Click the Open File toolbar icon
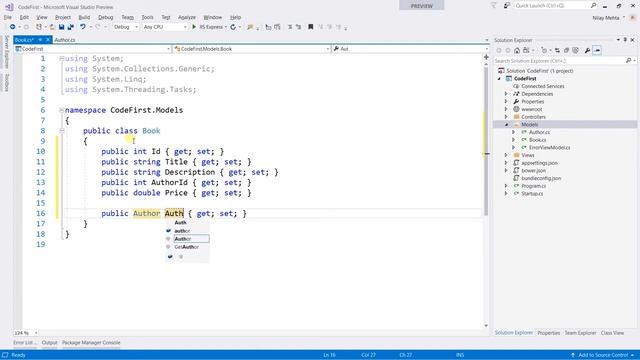Viewport: 640px width, 360px height. 52,27
